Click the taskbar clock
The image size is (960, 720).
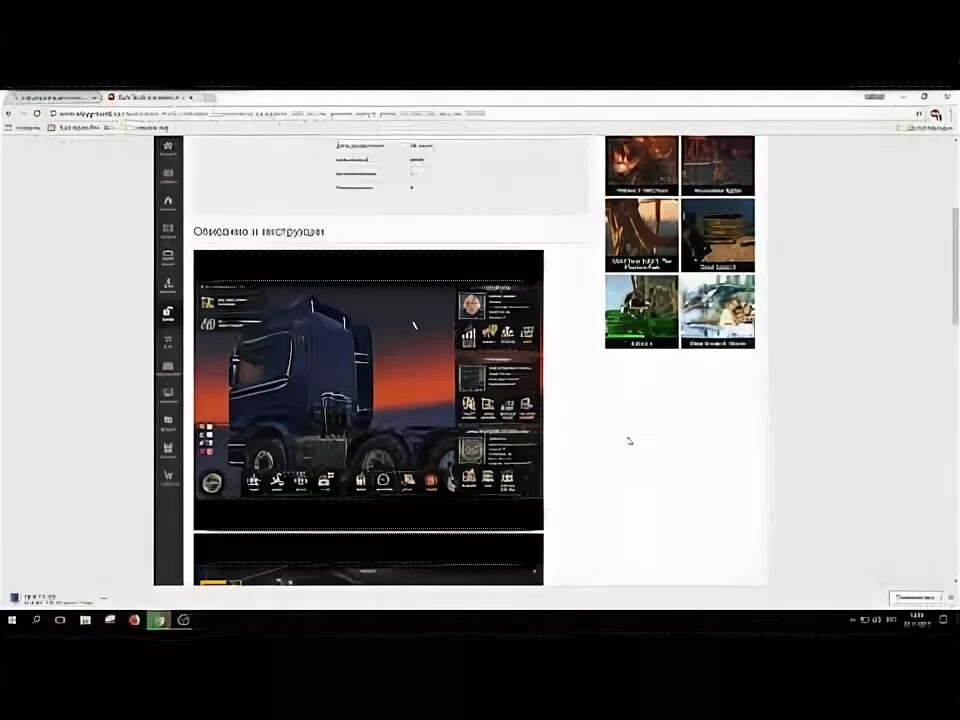click(x=917, y=620)
